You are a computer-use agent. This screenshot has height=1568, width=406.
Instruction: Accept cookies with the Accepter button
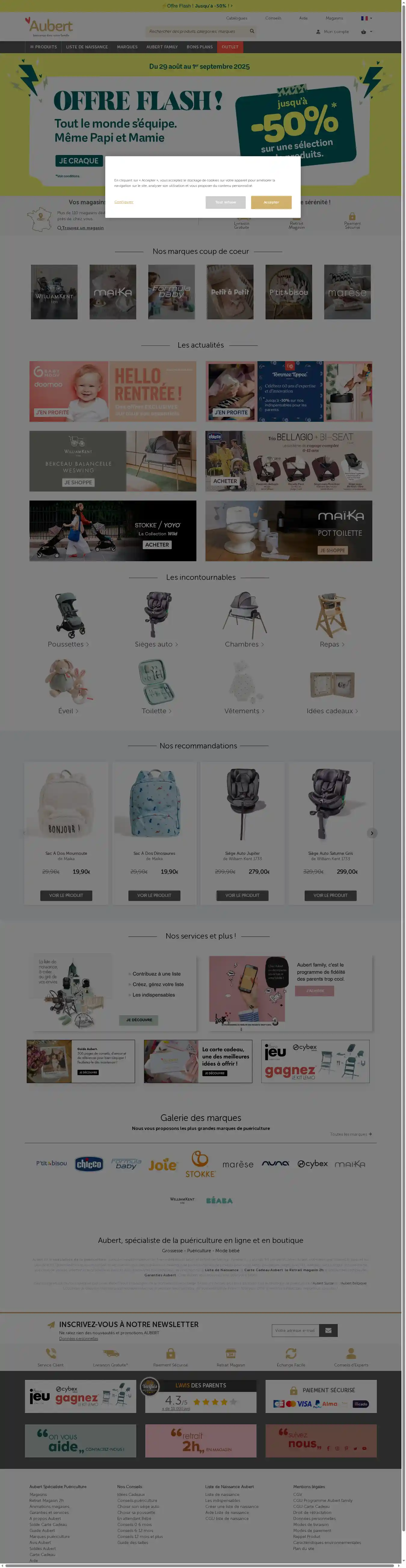point(271,202)
